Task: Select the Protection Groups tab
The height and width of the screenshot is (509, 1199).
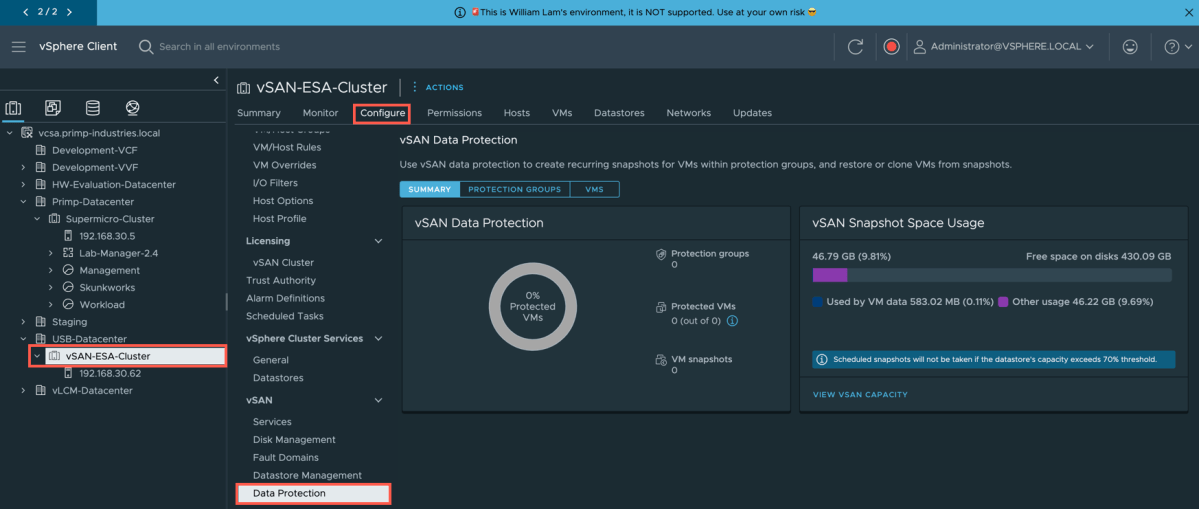Action: click(x=514, y=189)
